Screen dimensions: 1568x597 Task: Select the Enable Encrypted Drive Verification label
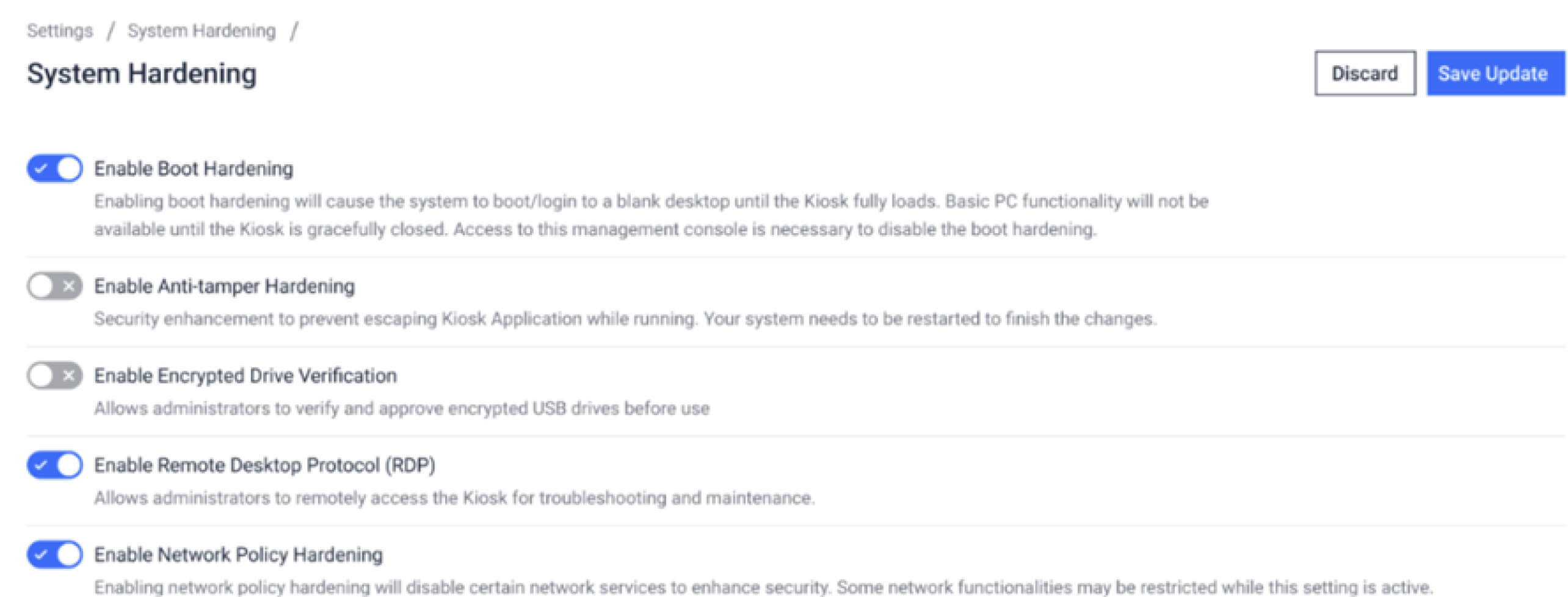pos(244,376)
